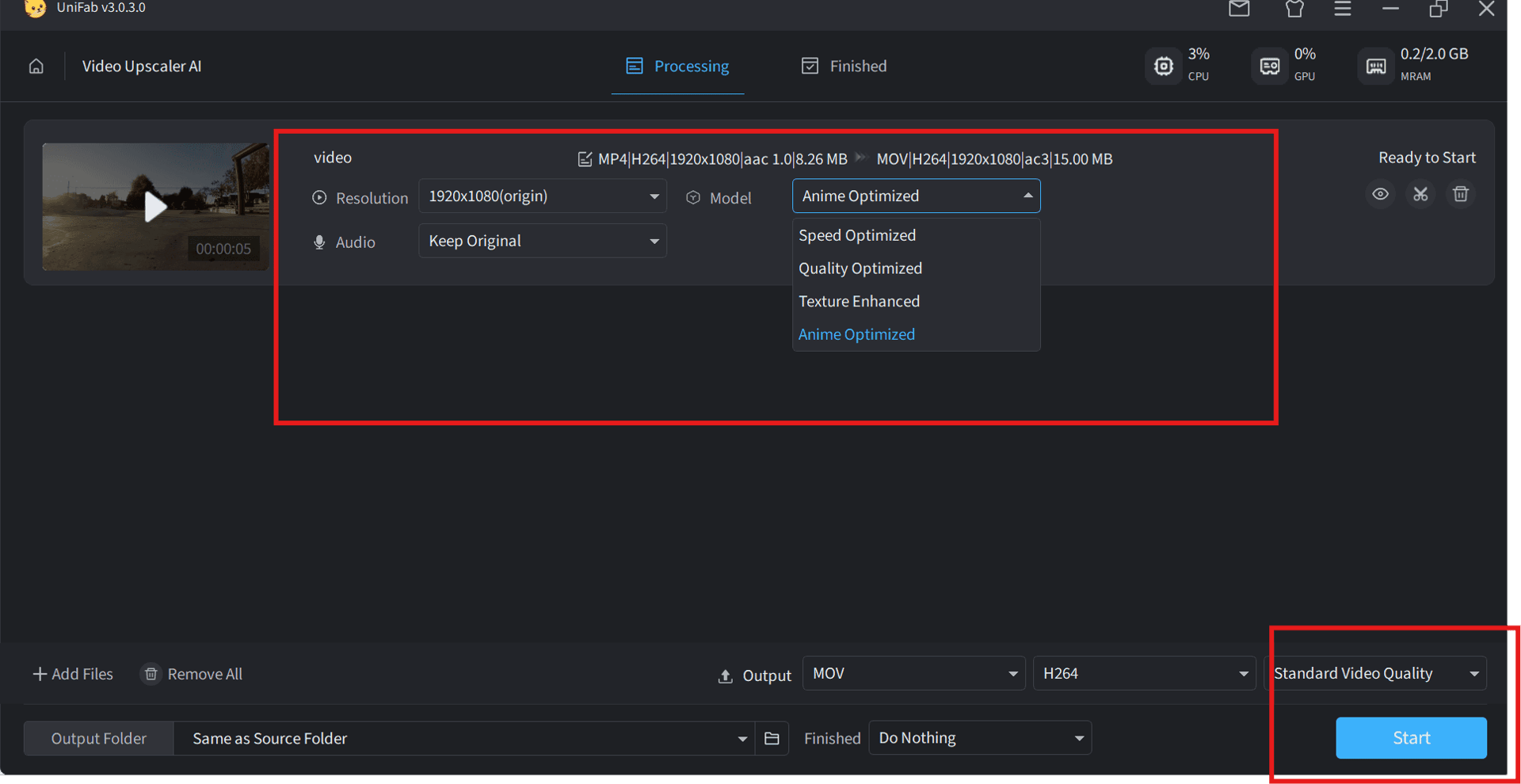The image size is (1521, 784).
Task: Click Add Files button
Action: click(73, 675)
